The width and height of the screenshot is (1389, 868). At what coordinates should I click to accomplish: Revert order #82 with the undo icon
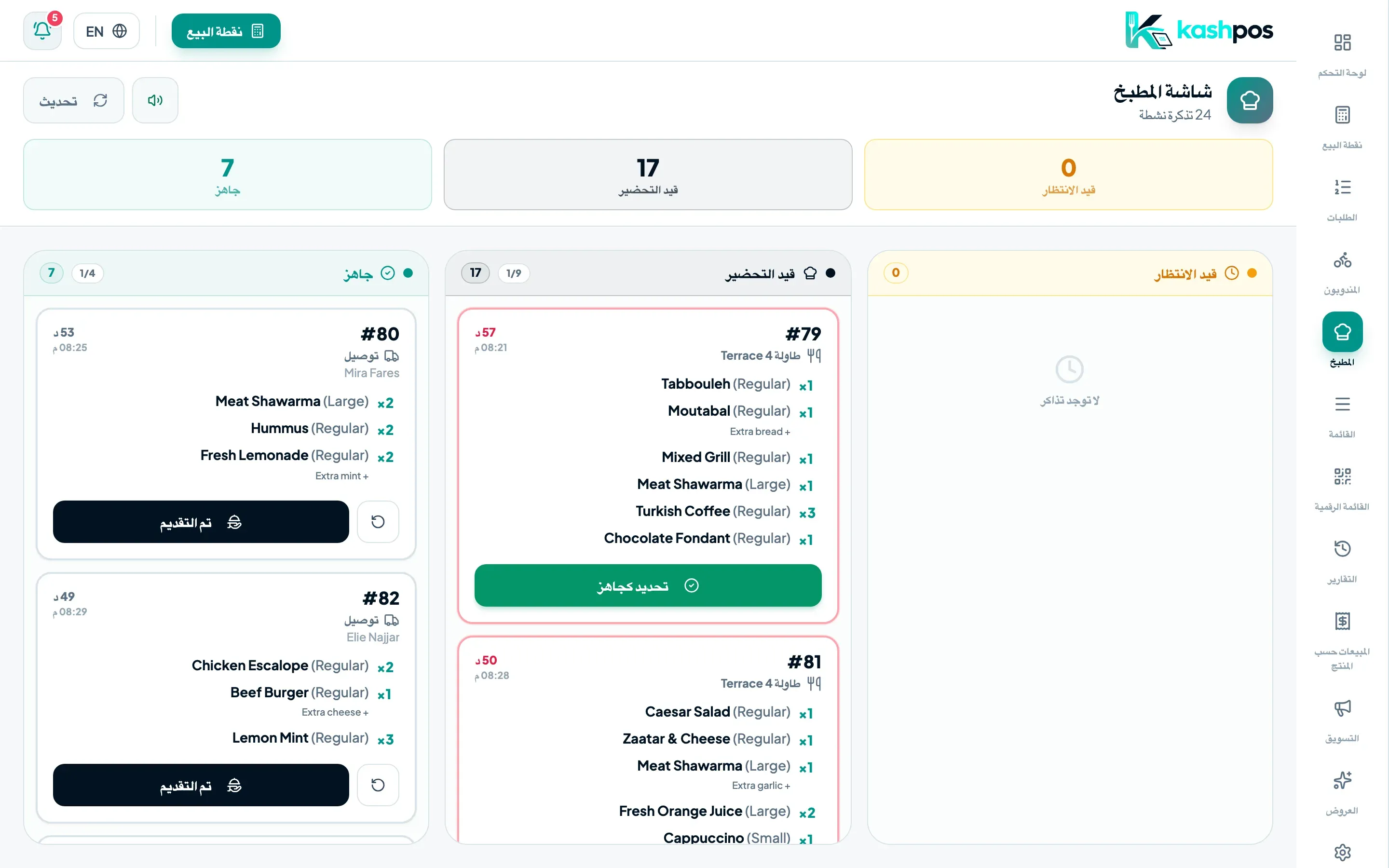[x=378, y=785]
